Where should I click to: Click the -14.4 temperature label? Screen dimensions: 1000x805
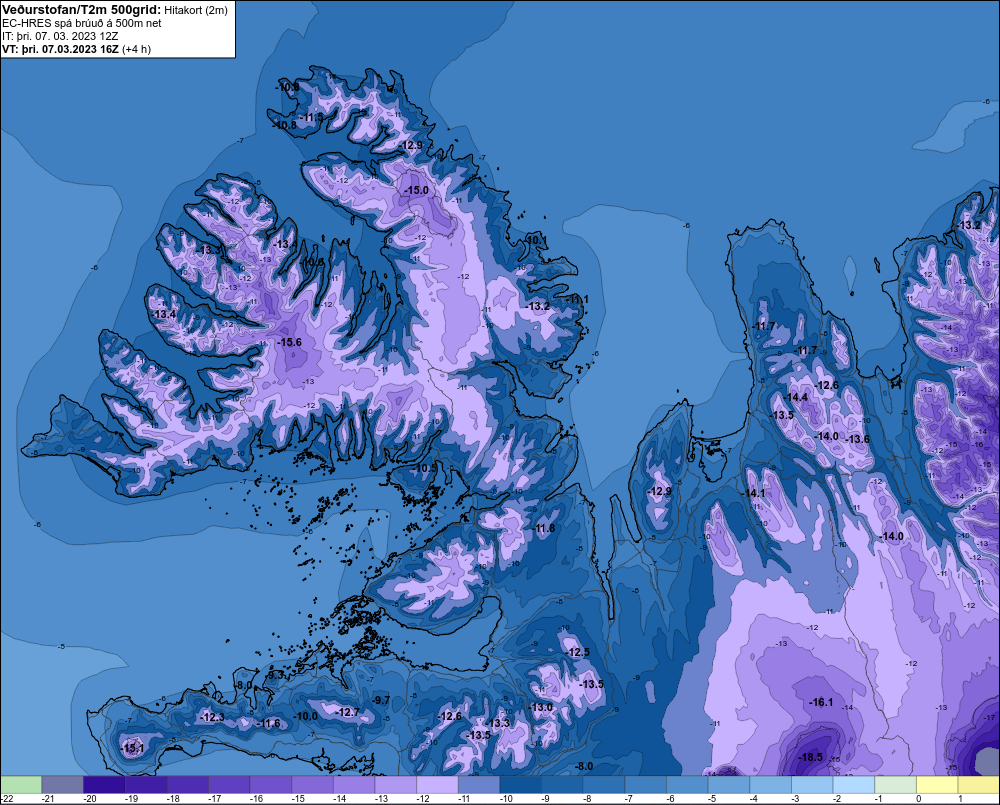click(796, 397)
